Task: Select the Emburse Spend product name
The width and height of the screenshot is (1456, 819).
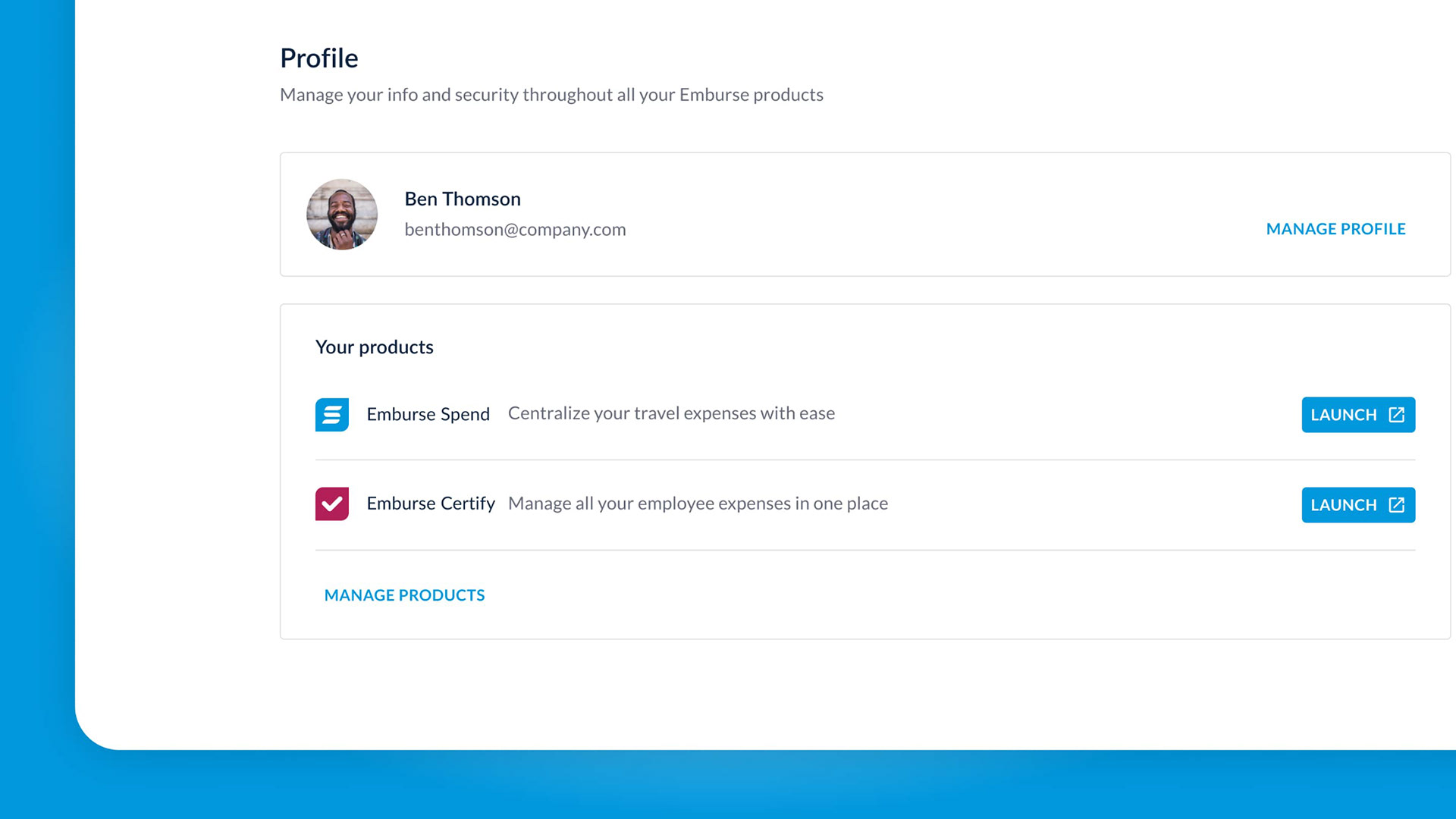Action: 428,414
